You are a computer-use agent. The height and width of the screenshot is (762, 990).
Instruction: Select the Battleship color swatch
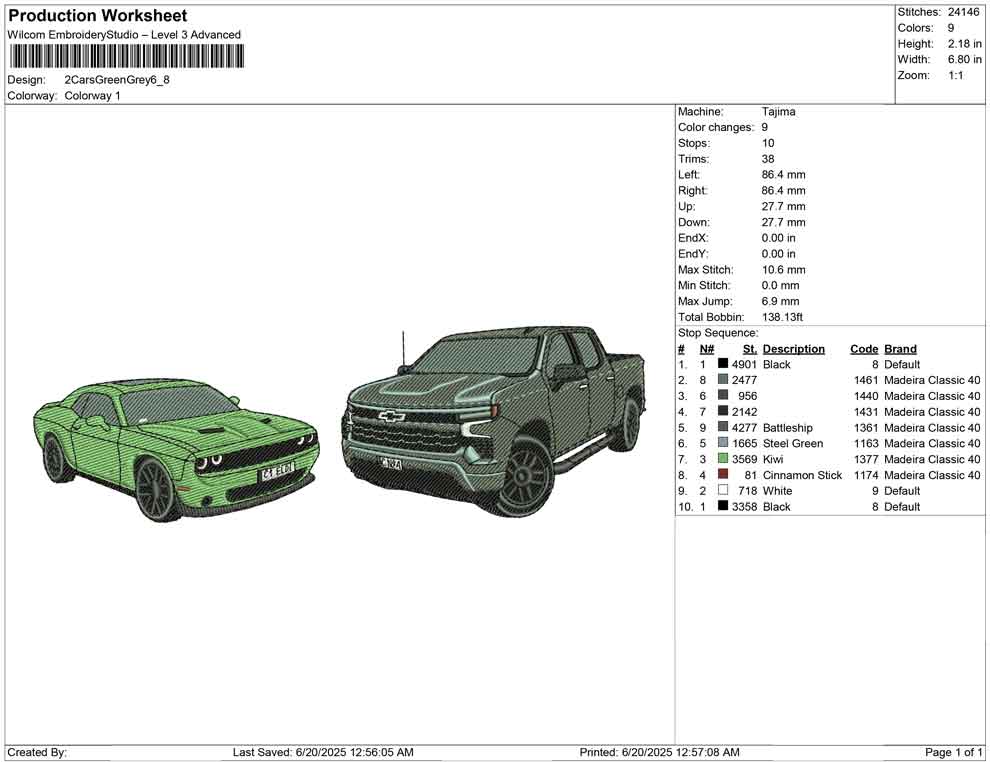723,427
